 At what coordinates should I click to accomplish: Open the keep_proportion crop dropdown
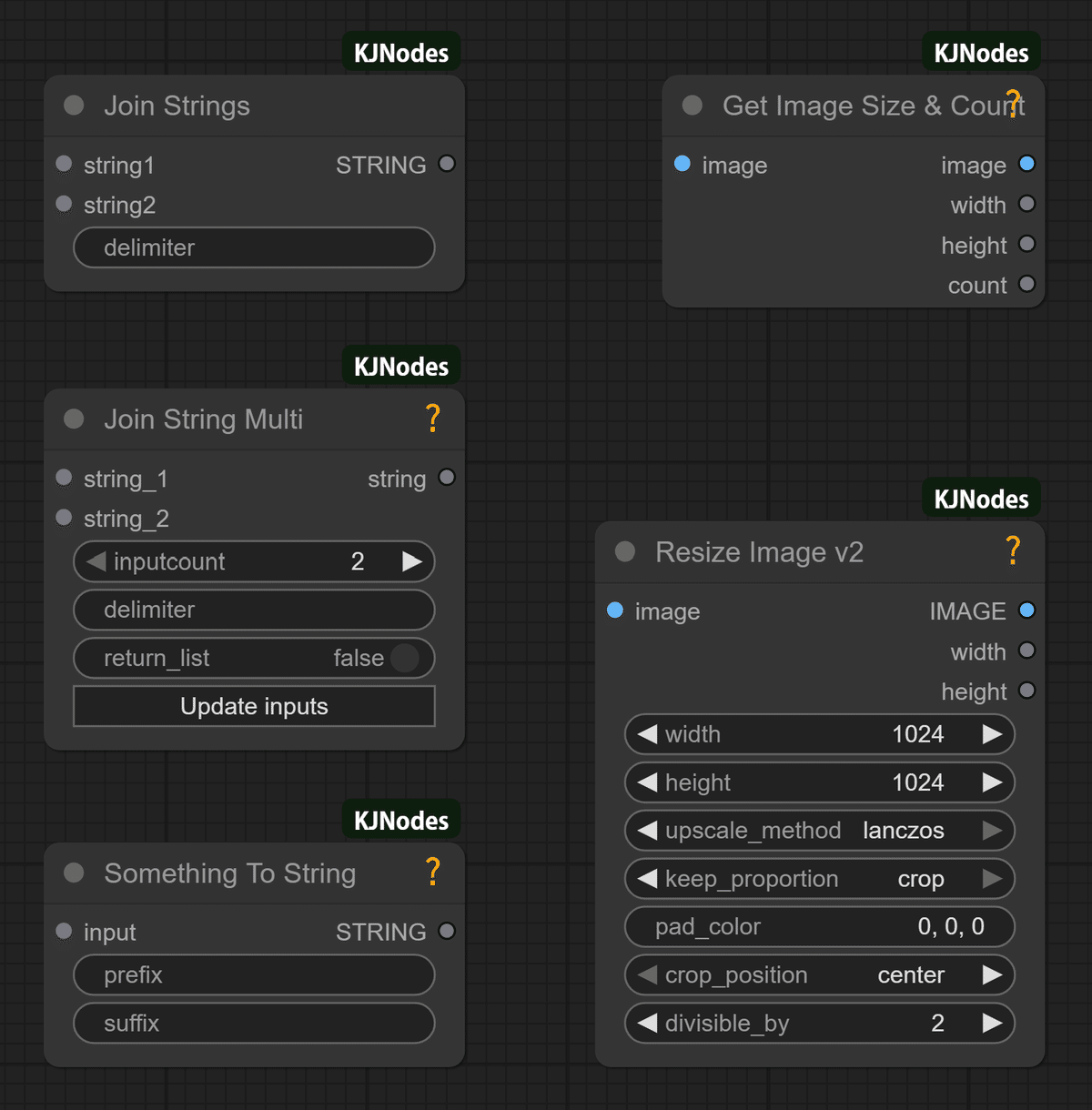pyautogui.click(x=819, y=879)
